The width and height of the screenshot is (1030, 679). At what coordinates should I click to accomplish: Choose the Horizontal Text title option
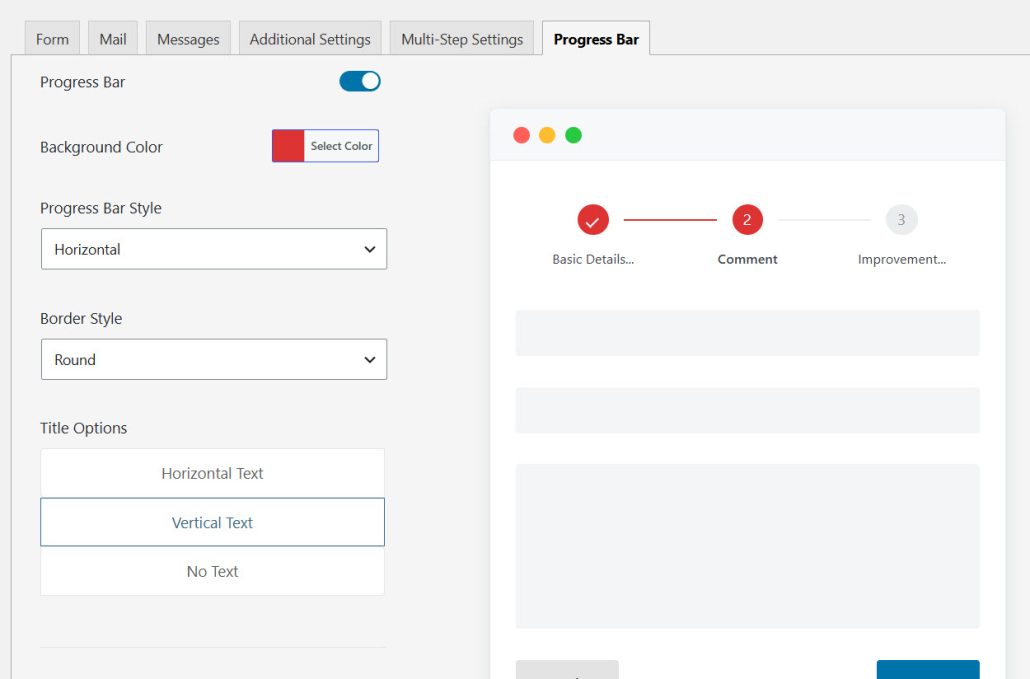coord(212,473)
